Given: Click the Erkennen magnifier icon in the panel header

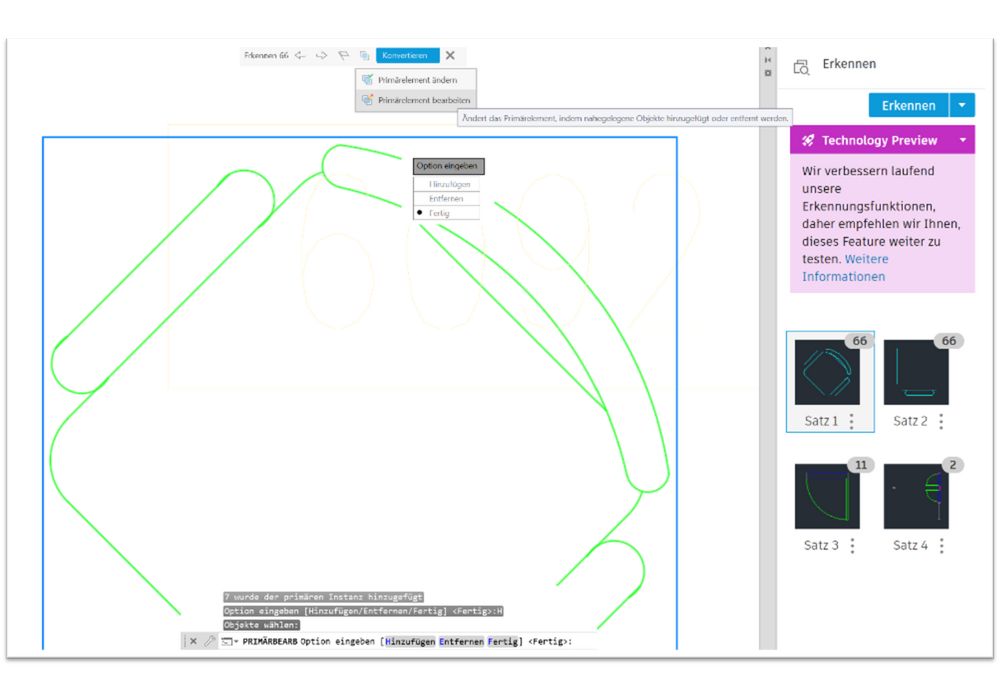Looking at the screenshot, I should pyautogui.click(x=800, y=64).
